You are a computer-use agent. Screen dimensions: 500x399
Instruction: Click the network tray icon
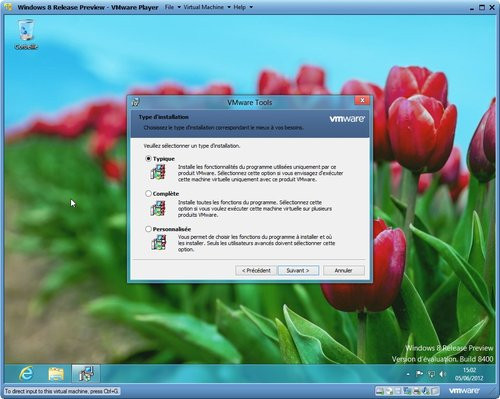[x=431, y=374]
